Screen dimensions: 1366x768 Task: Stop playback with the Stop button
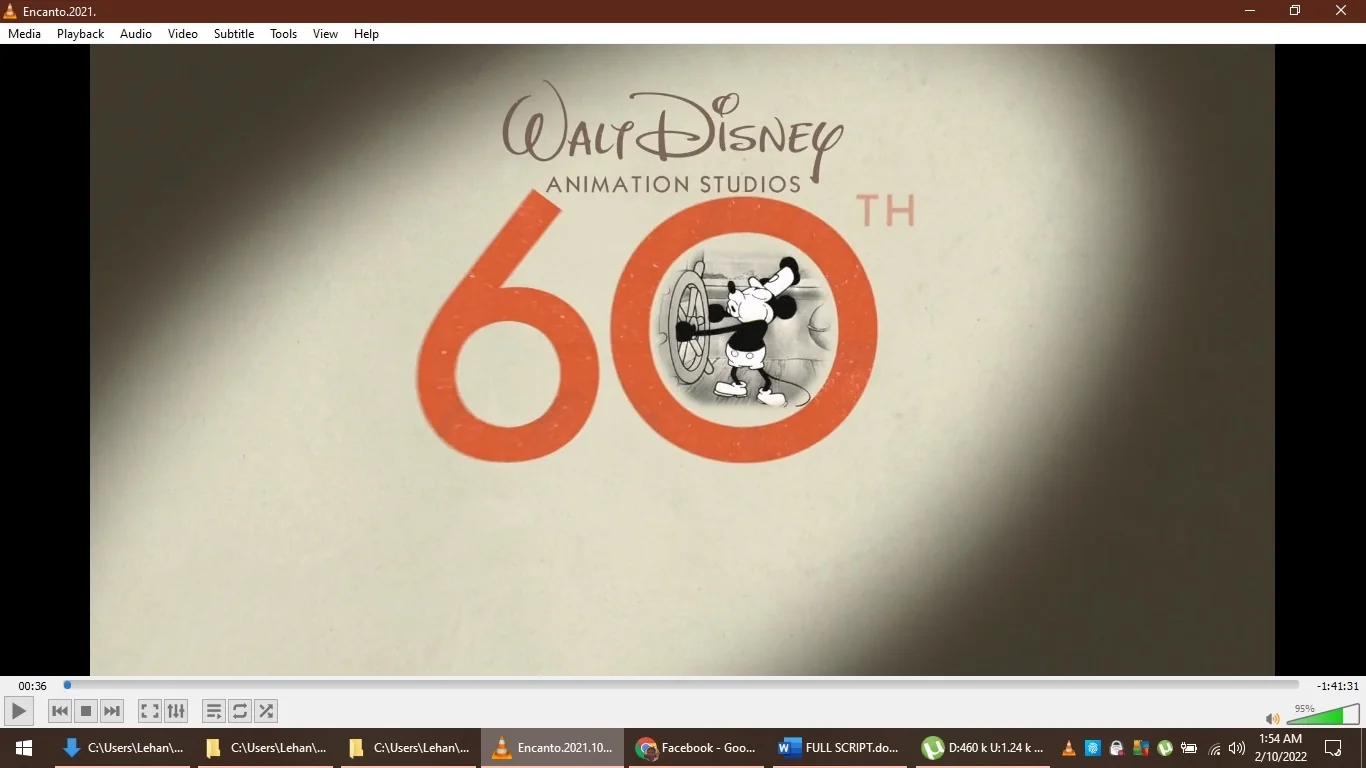coord(86,711)
